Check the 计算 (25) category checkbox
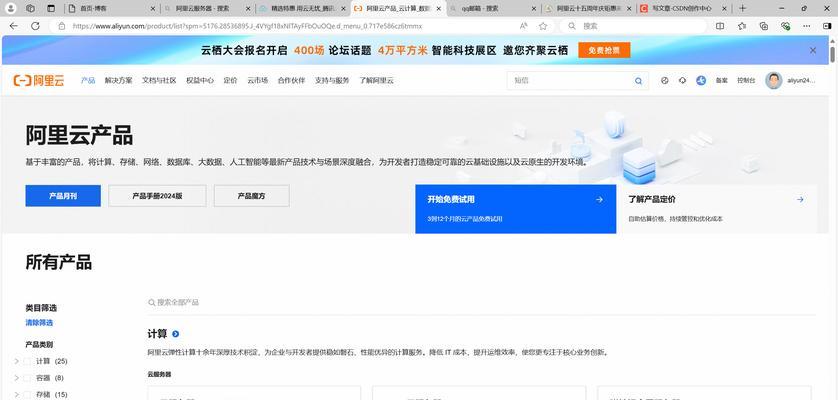The height and width of the screenshot is (400, 838). [27, 361]
